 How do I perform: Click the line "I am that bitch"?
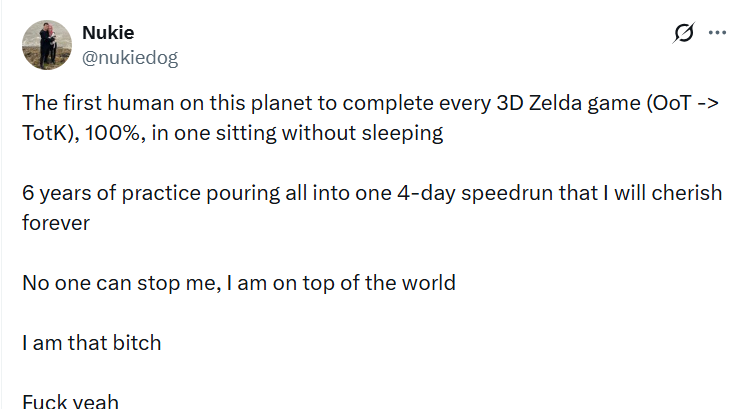pos(91,343)
